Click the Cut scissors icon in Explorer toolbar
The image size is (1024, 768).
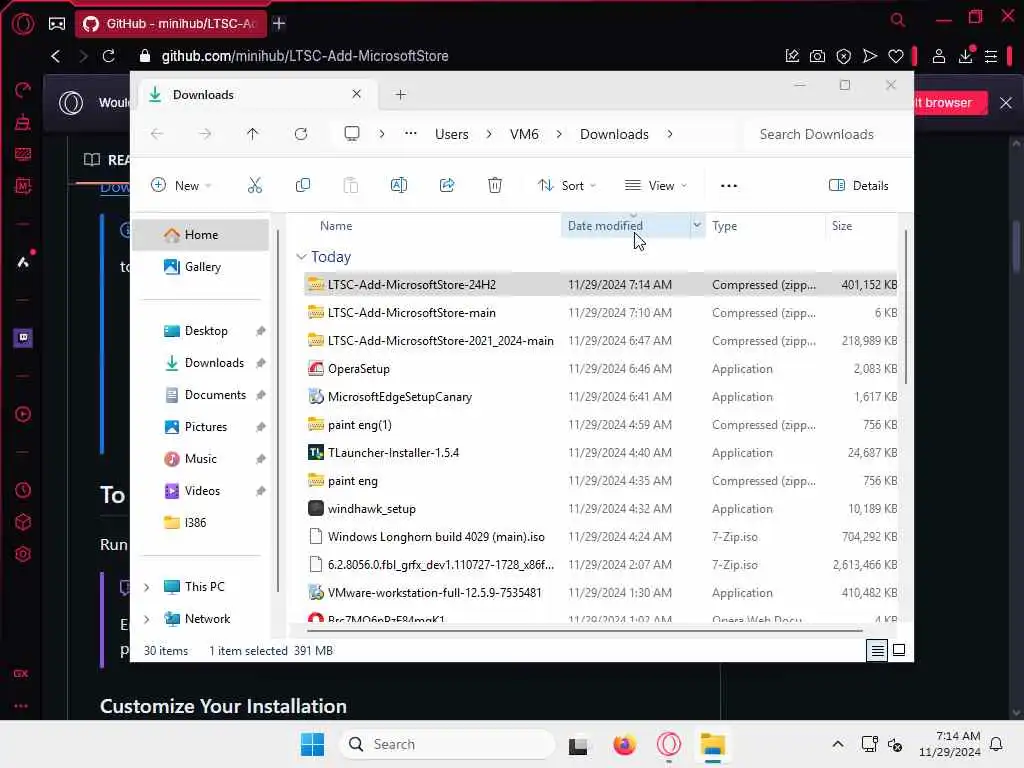[x=255, y=185]
